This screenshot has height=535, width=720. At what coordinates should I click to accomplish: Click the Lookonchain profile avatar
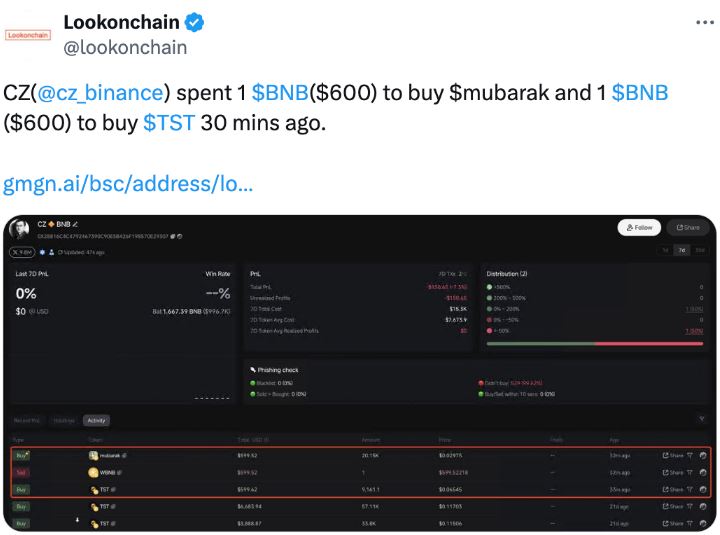(27, 34)
